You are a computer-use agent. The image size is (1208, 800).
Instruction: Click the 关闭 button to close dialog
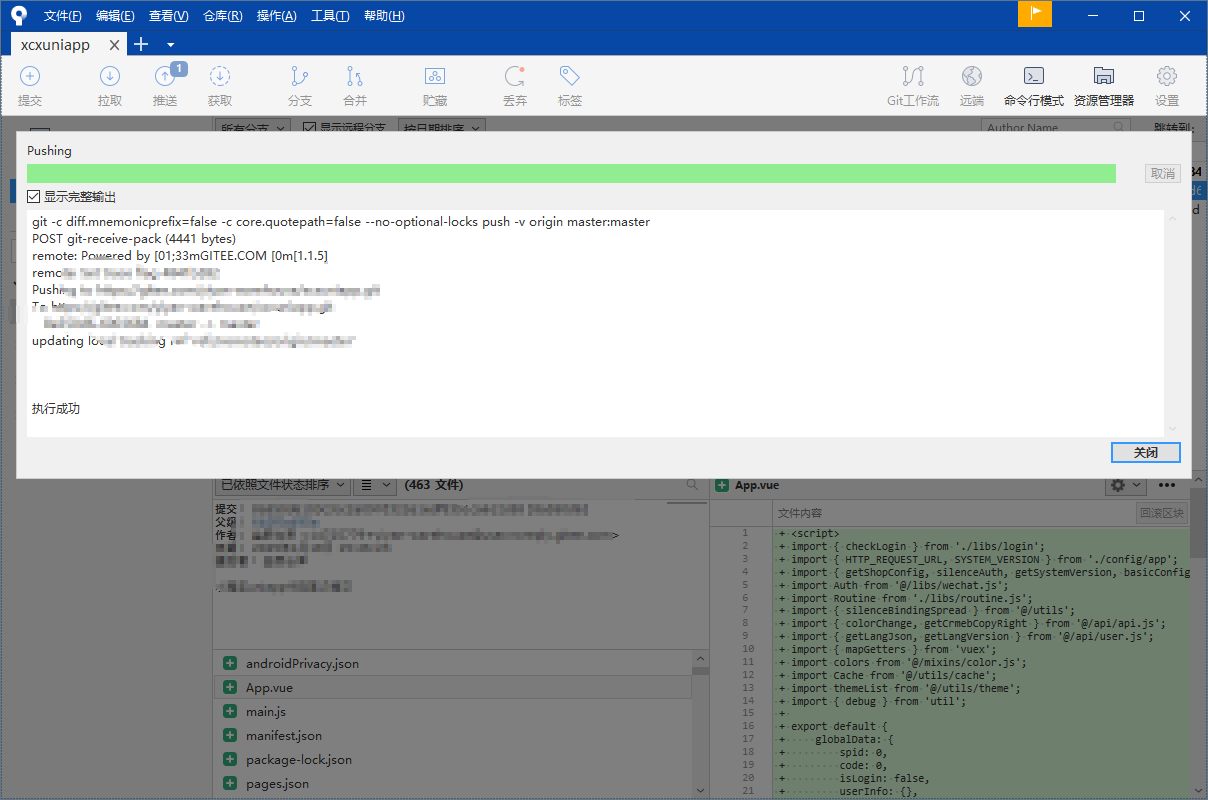pyautogui.click(x=1145, y=452)
